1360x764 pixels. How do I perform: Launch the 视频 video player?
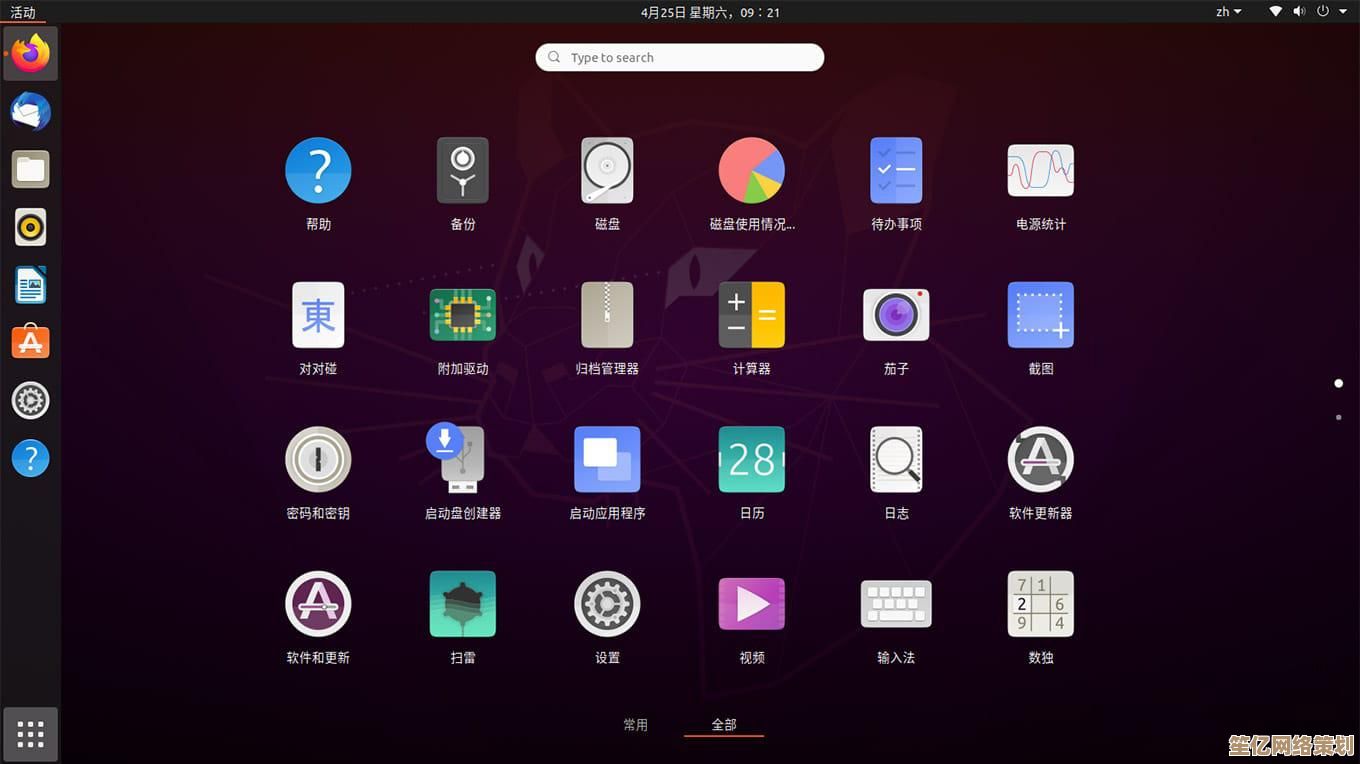[752, 604]
